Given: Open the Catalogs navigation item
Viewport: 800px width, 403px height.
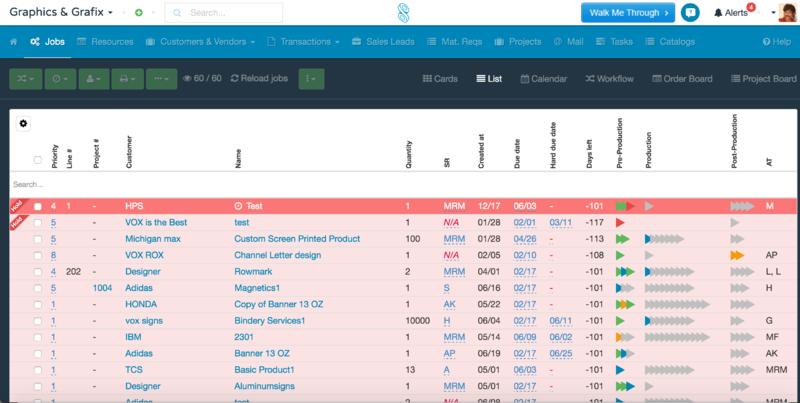Looking at the screenshot, I should point(670,42).
